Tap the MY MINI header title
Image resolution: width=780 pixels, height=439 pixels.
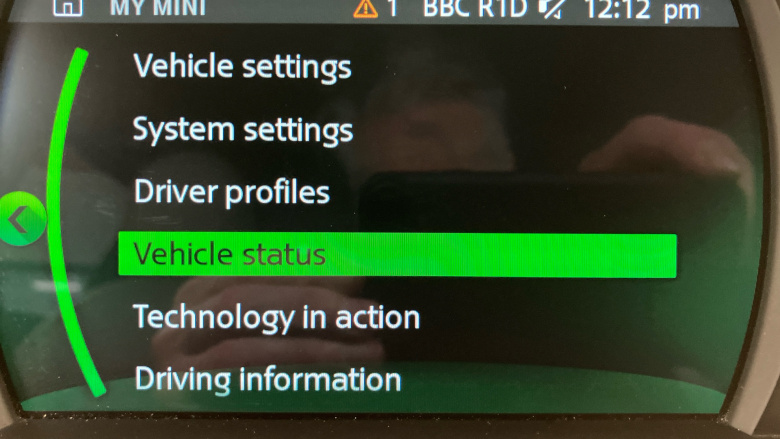point(158,7)
